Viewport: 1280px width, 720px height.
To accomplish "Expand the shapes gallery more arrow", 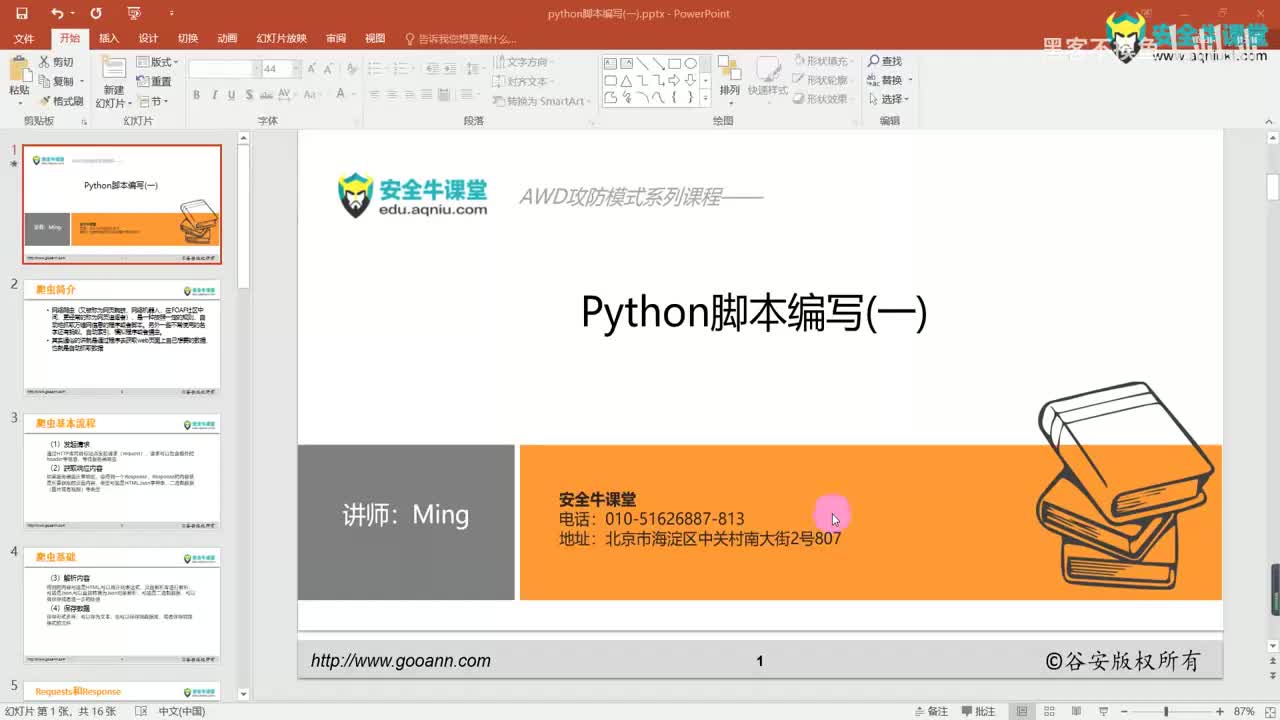I will coord(705,98).
